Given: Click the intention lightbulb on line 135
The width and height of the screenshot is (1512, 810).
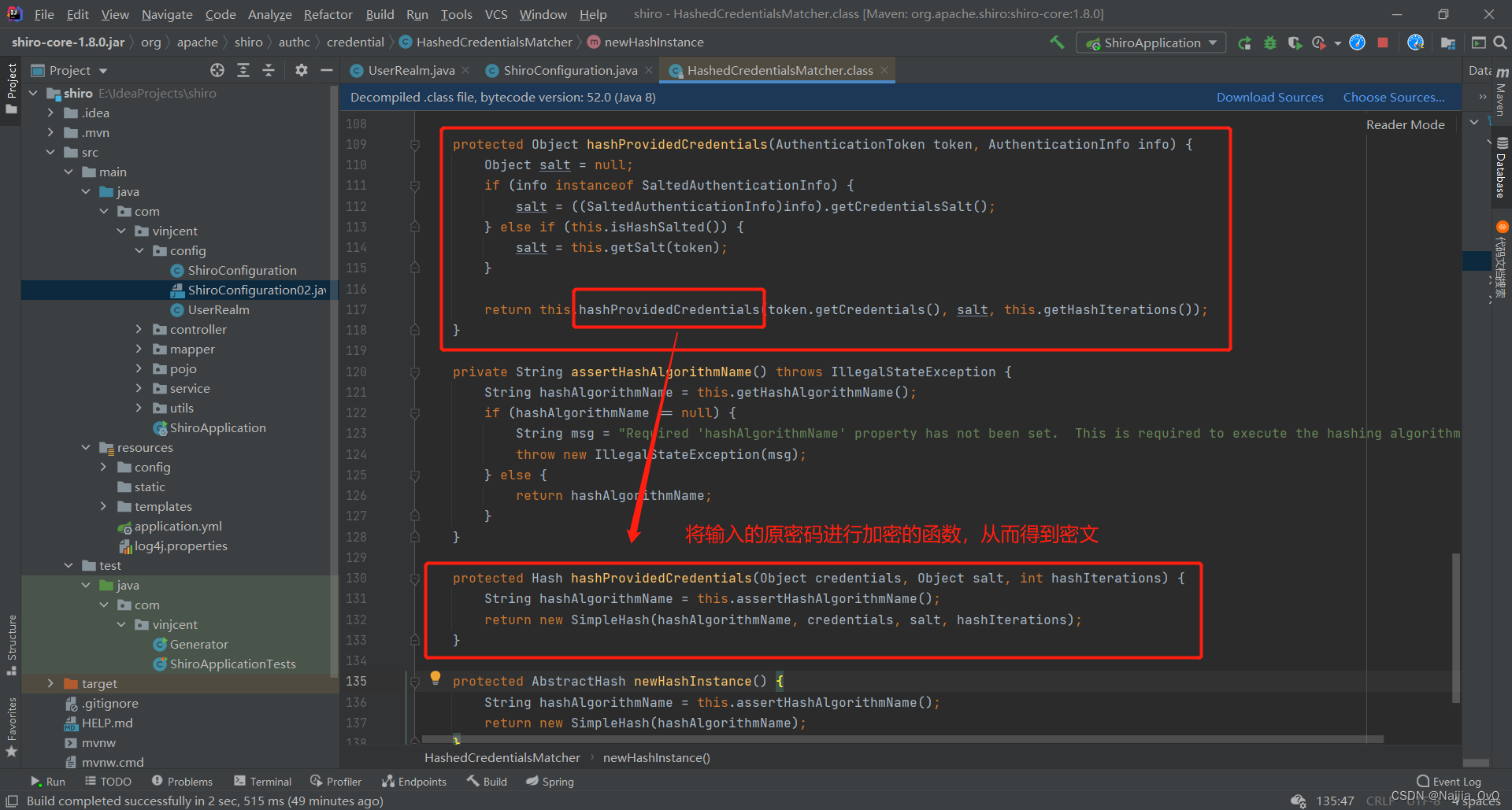Looking at the screenshot, I should pyautogui.click(x=435, y=678).
